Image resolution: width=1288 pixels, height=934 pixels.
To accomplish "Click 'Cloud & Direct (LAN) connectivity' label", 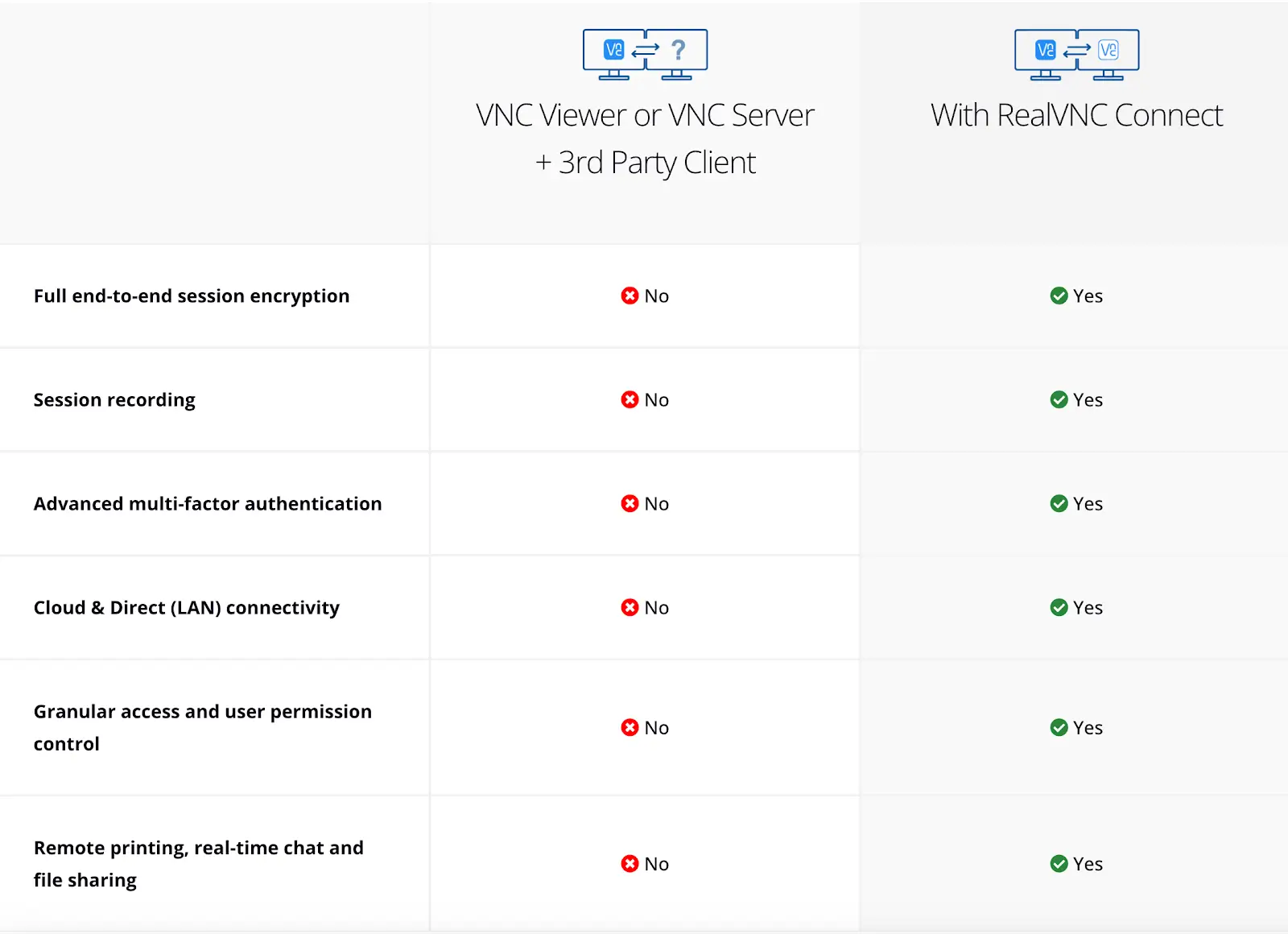I will [x=187, y=608].
